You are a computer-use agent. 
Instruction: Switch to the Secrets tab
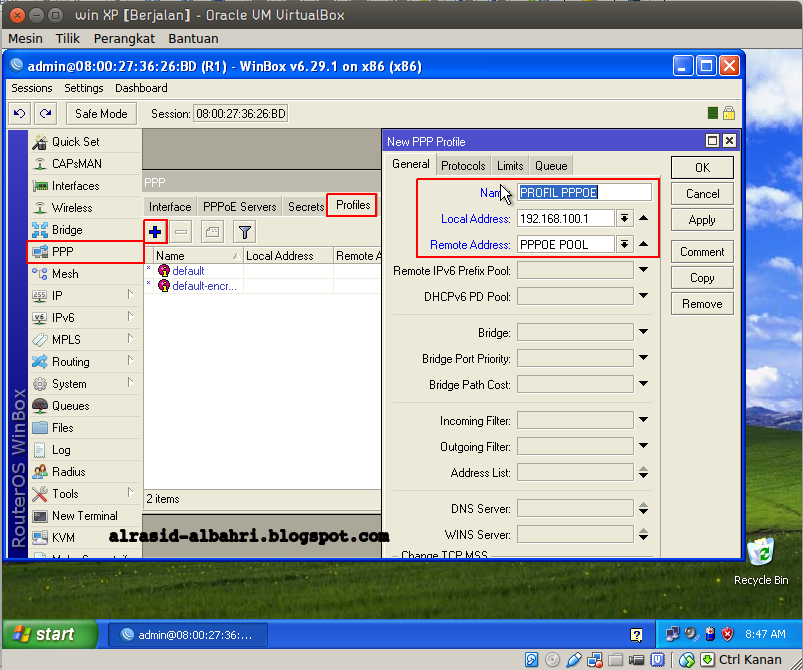coord(306,207)
